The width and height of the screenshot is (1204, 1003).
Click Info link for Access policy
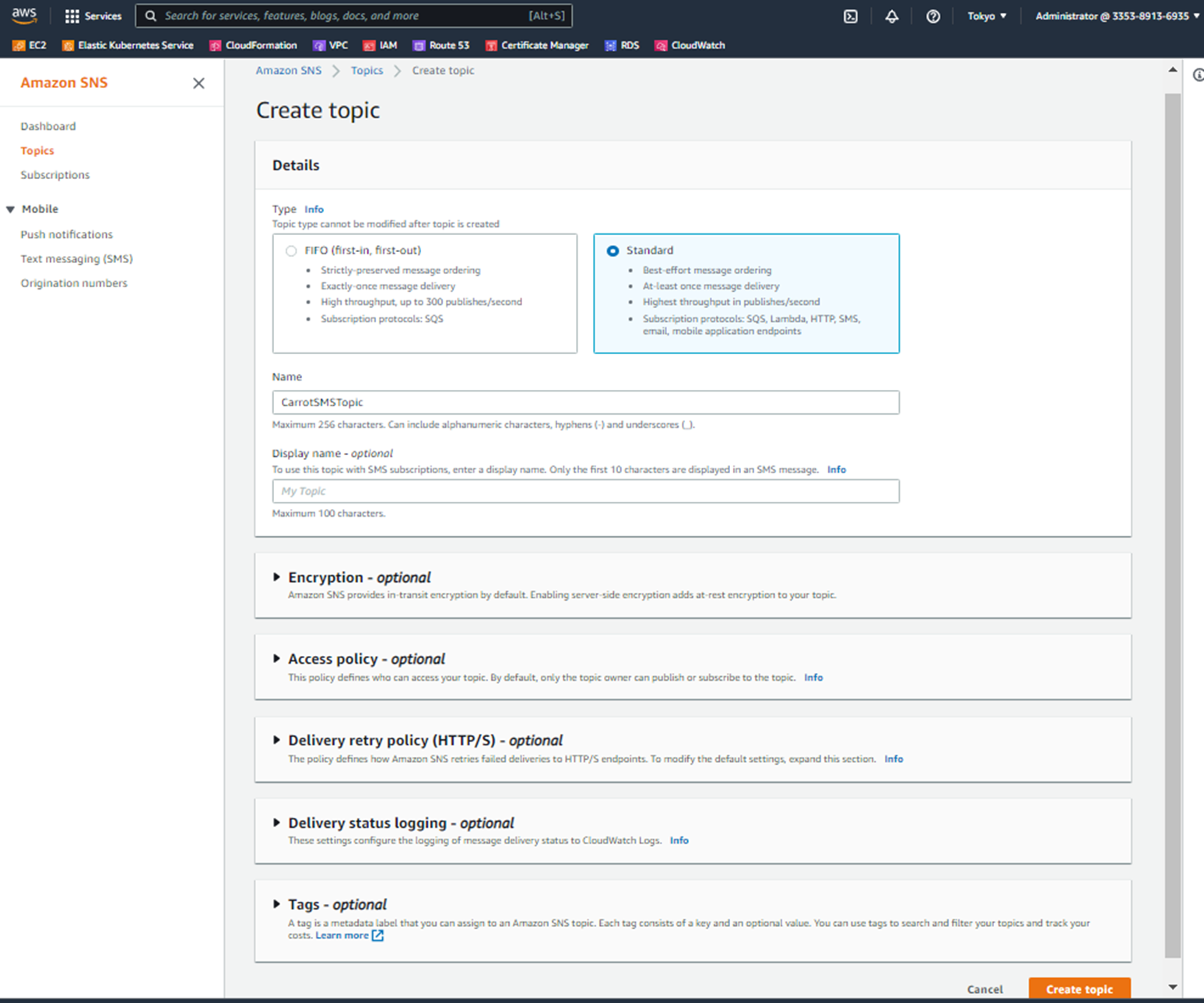(813, 678)
